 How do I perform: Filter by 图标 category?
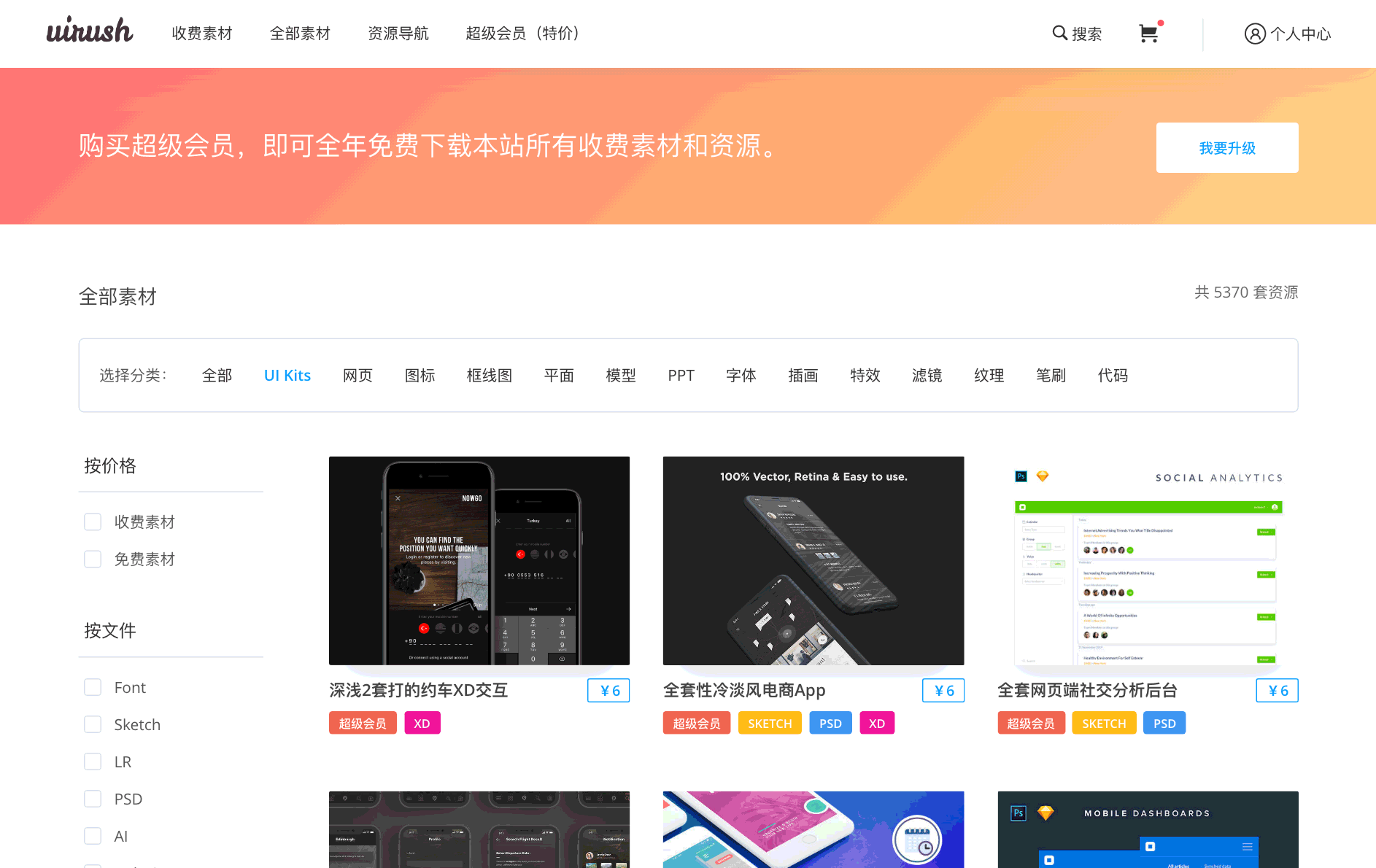tap(420, 376)
